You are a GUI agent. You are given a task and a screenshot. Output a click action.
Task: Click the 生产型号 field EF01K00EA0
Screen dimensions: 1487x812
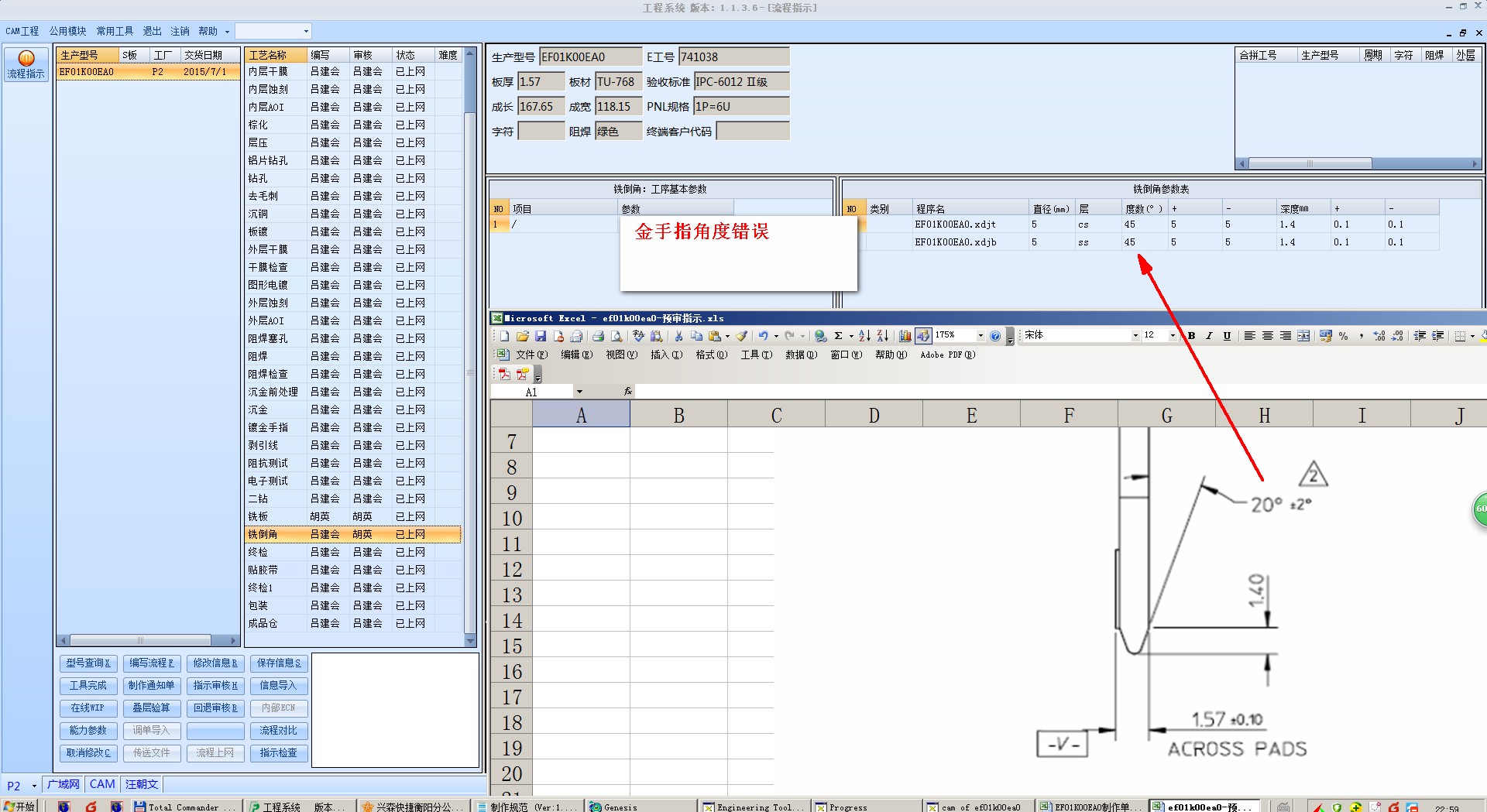pos(591,57)
